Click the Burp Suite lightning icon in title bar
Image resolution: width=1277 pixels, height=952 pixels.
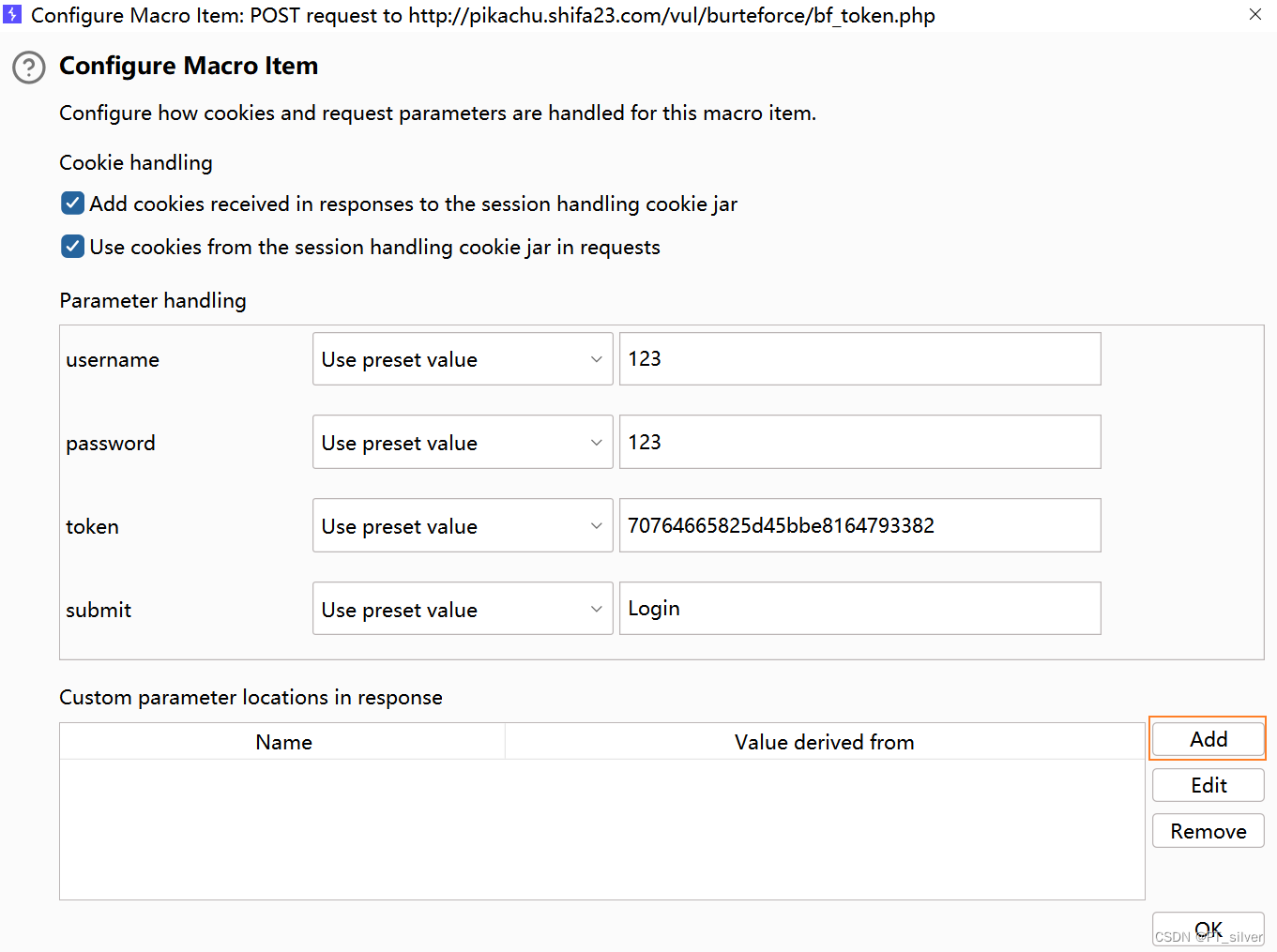click(12, 15)
